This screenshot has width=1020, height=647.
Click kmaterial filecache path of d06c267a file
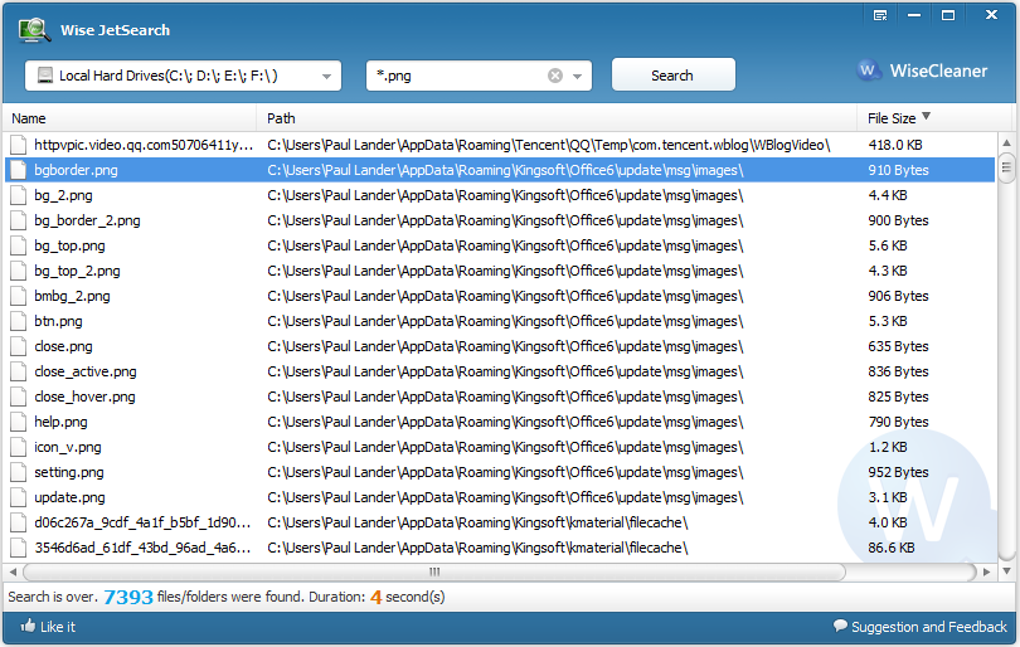(x=477, y=523)
